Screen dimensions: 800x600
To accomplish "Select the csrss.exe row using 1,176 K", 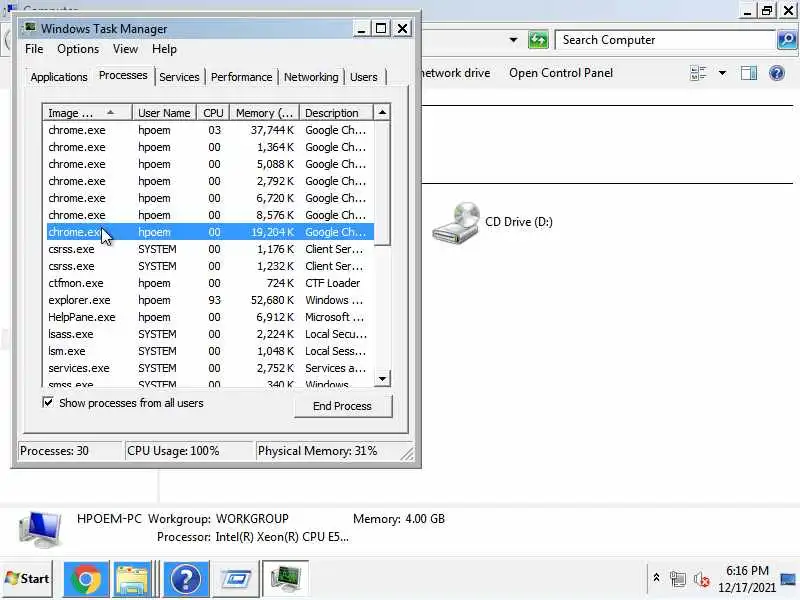I will pos(210,249).
